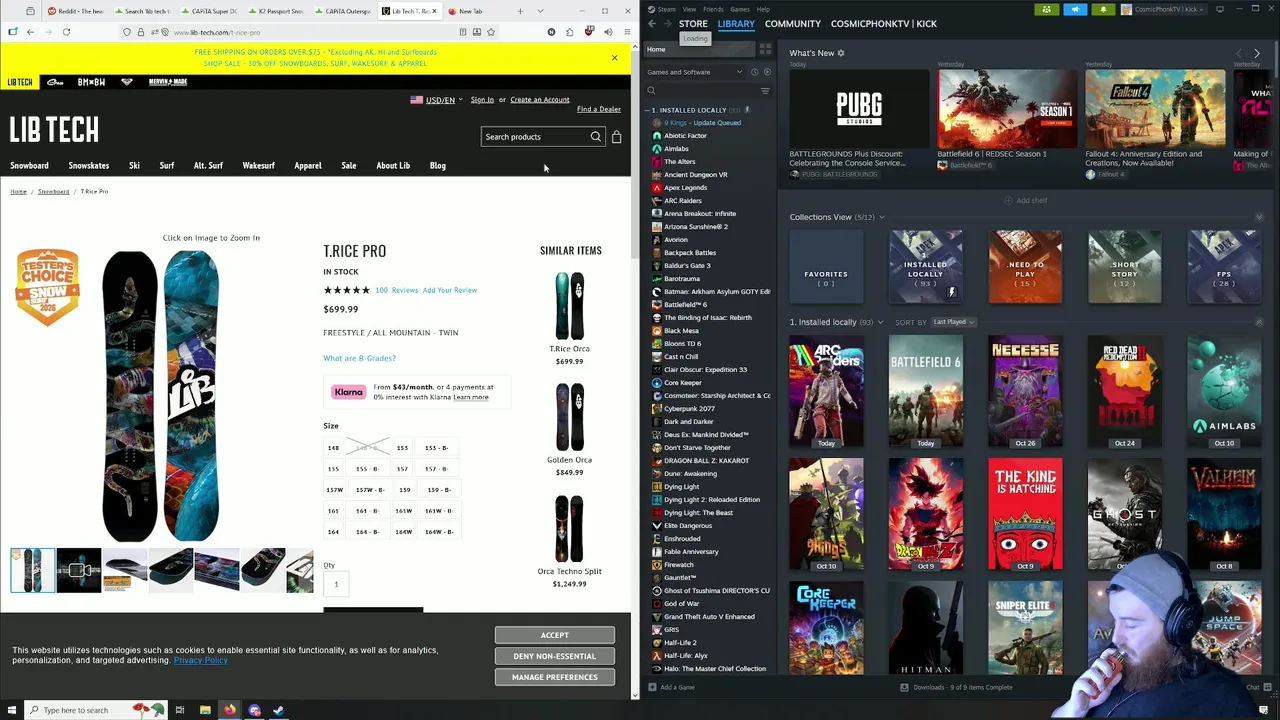Open the Battlefield 6 game cover in library
This screenshot has height=720, width=1280.
pyautogui.click(x=925, y=392)
